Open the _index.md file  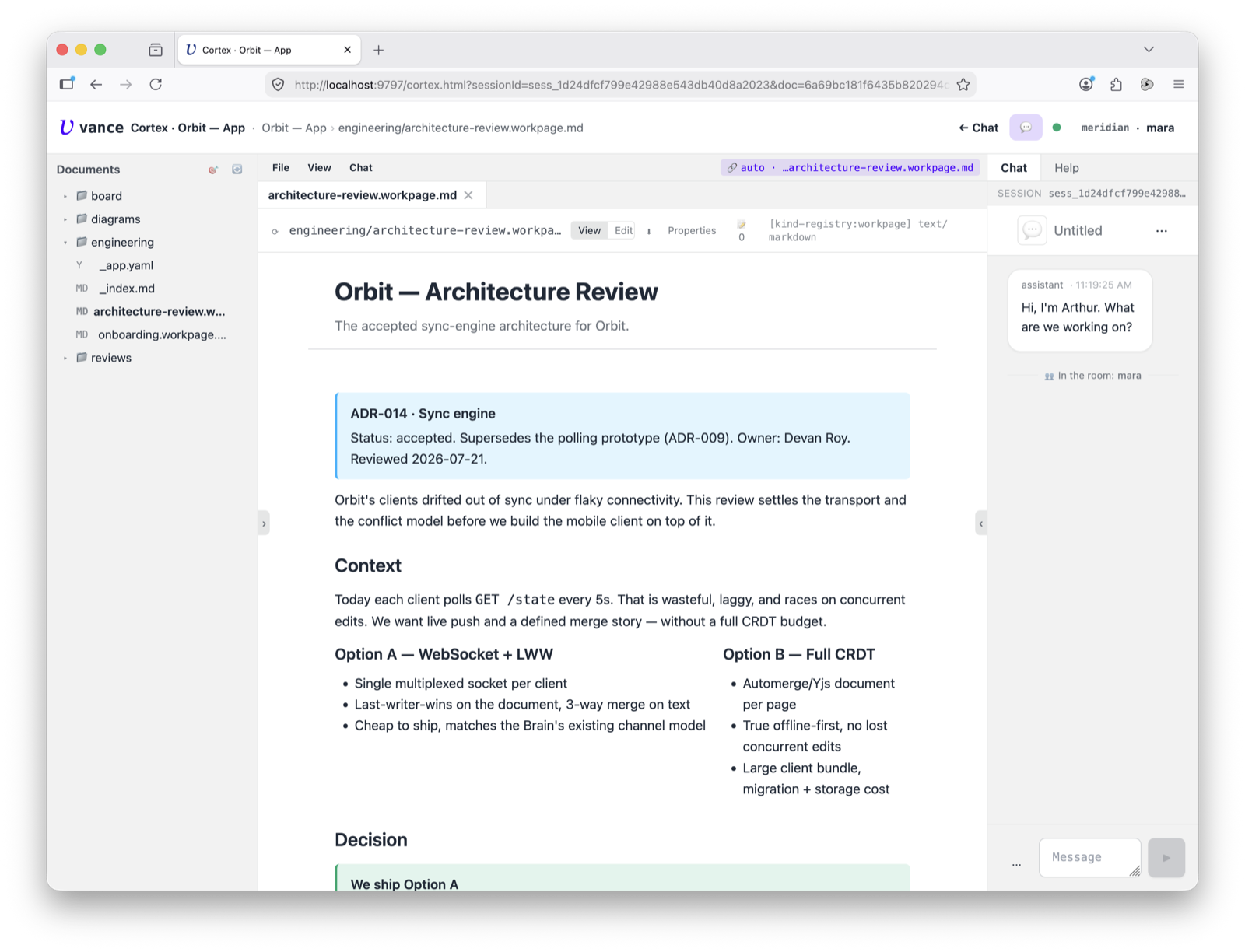(126, 289)
